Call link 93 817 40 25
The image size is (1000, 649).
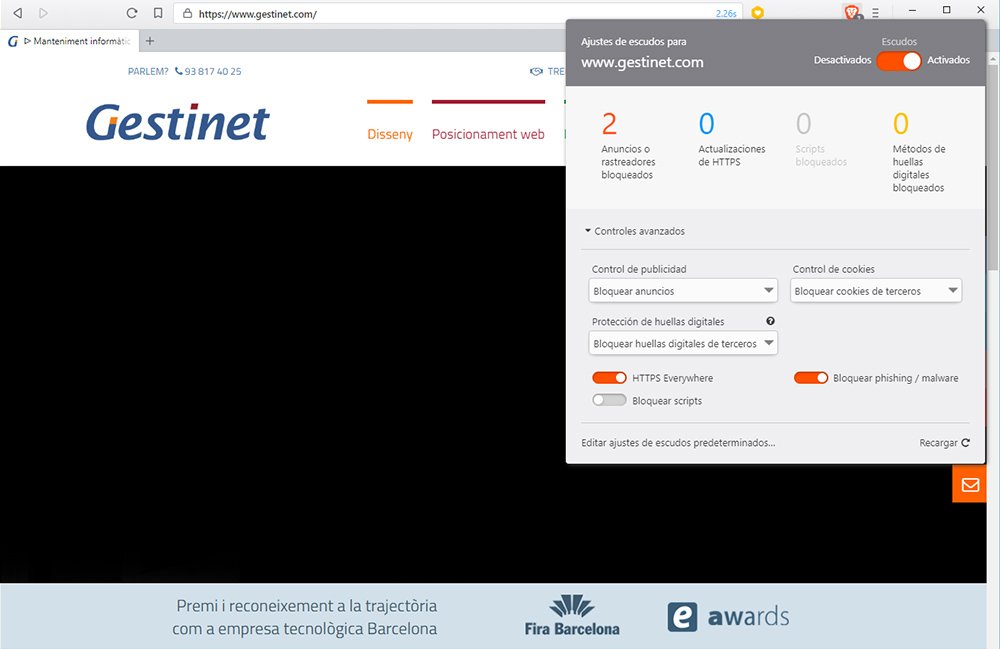pyautogui.click(x=211, y=71)
